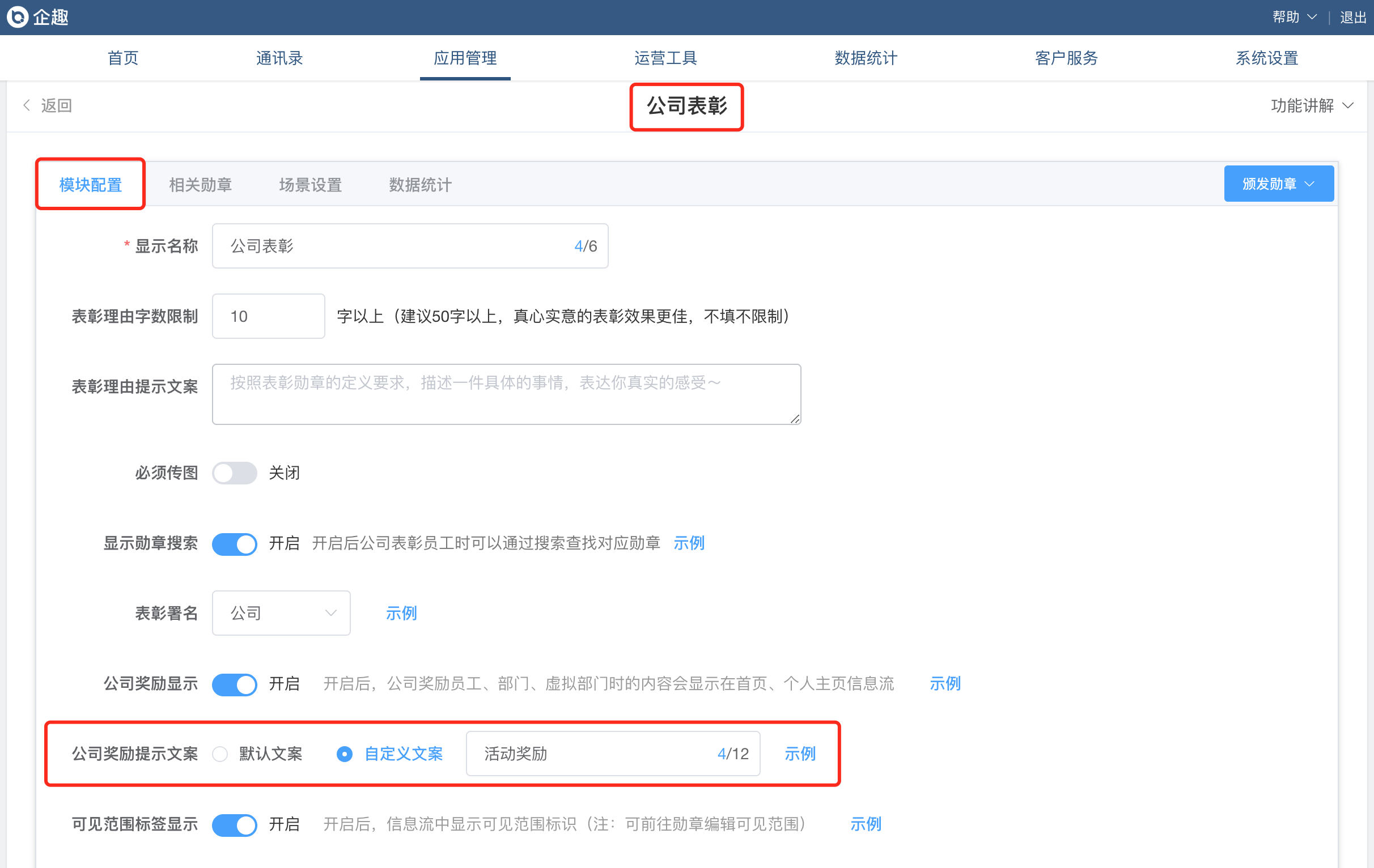Click the 企趣 logo icon
The width and height of the screenshot is (1374, 868).
coord(17,17)
